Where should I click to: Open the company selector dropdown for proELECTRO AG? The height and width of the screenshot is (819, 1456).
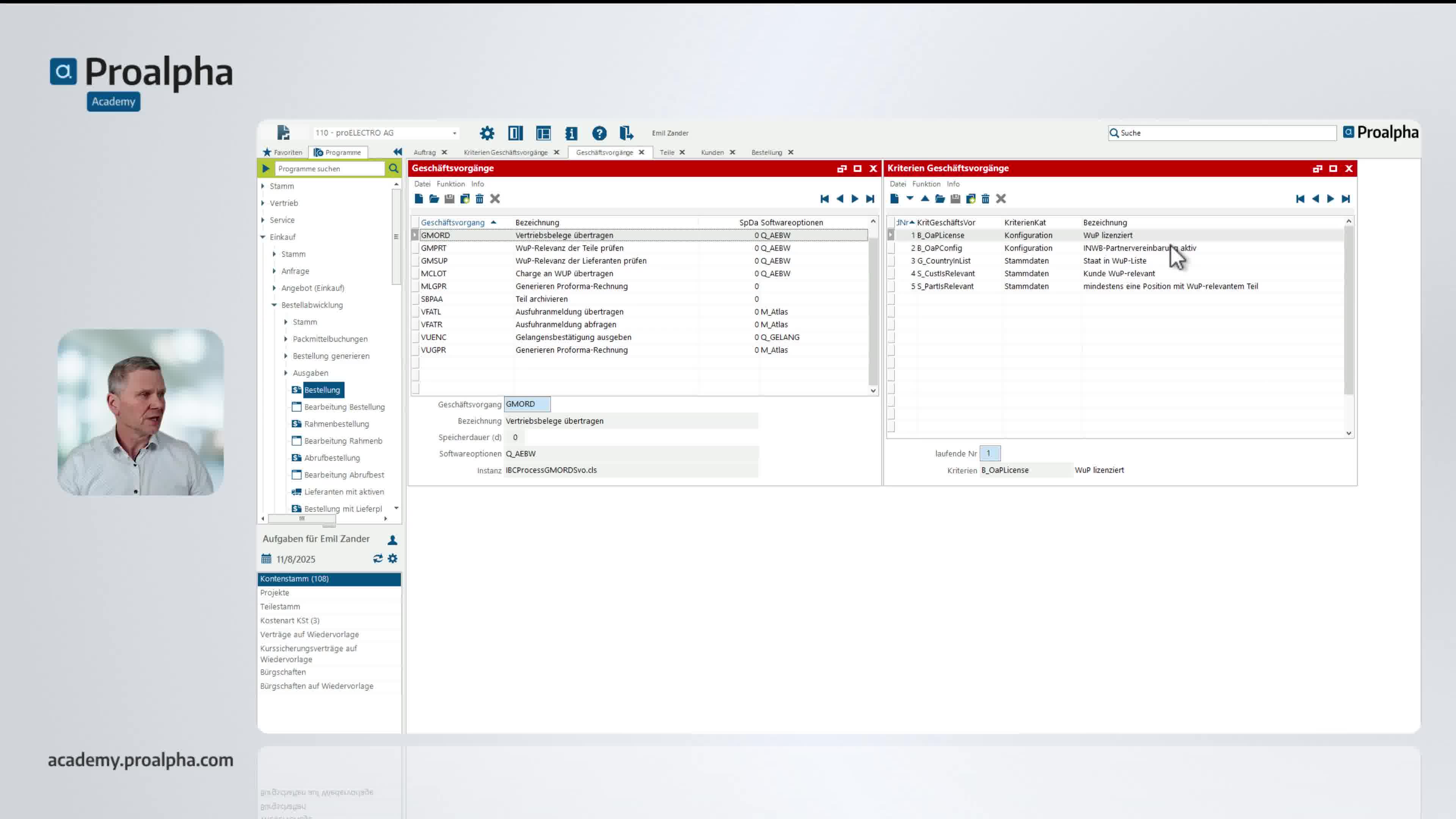pyautogui.click(x=455, y=133)
